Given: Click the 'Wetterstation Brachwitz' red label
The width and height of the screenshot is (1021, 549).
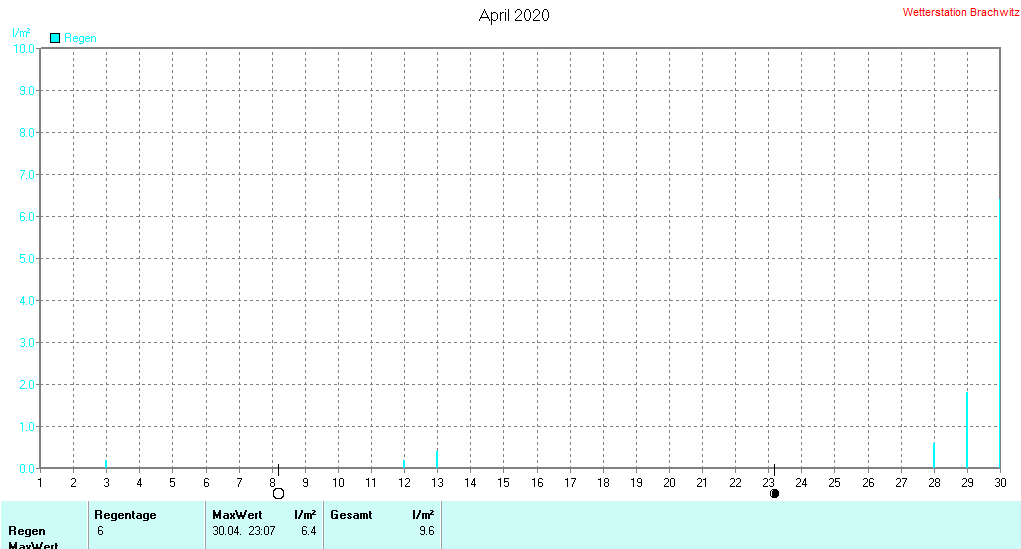Looking at the screenshot, I should coord(960,12).
